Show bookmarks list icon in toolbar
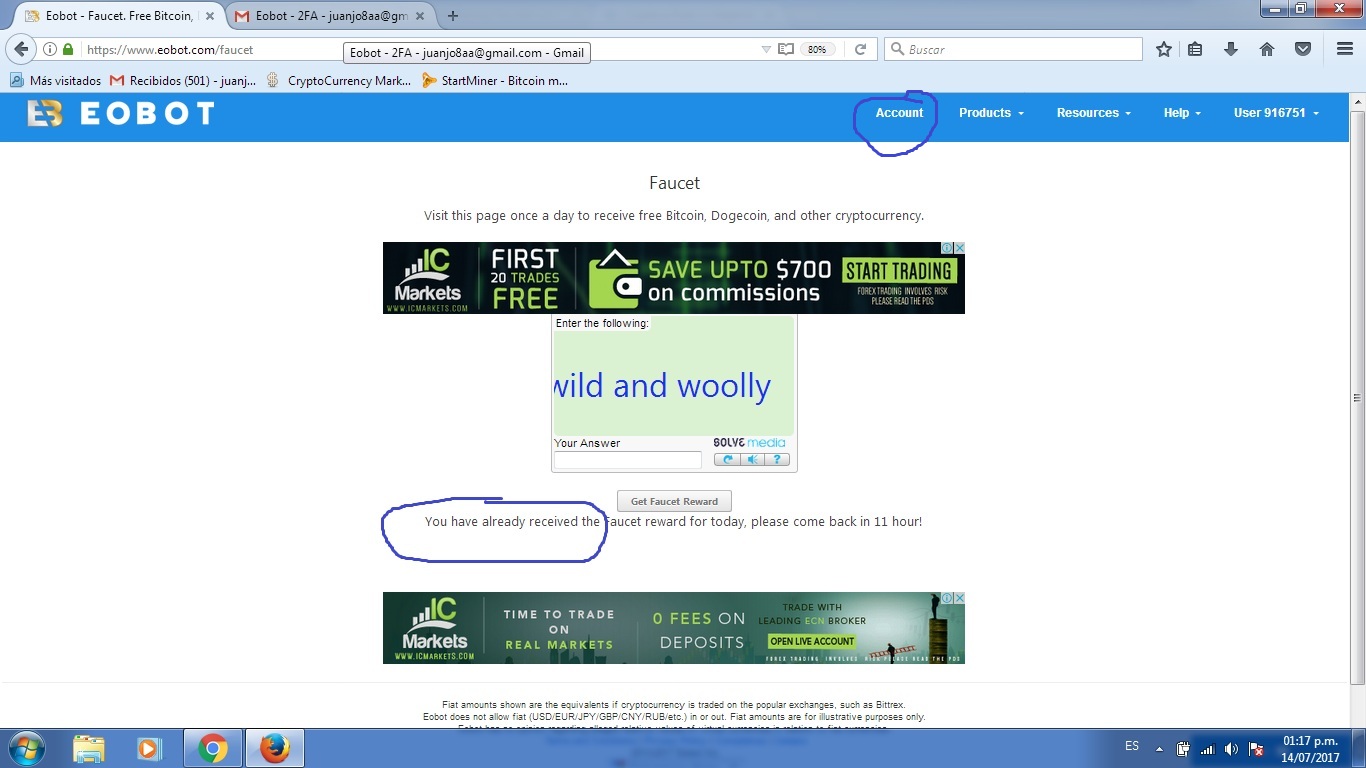The width and height of the screenshot is (1366, 768). click(x=1195, y=49)
